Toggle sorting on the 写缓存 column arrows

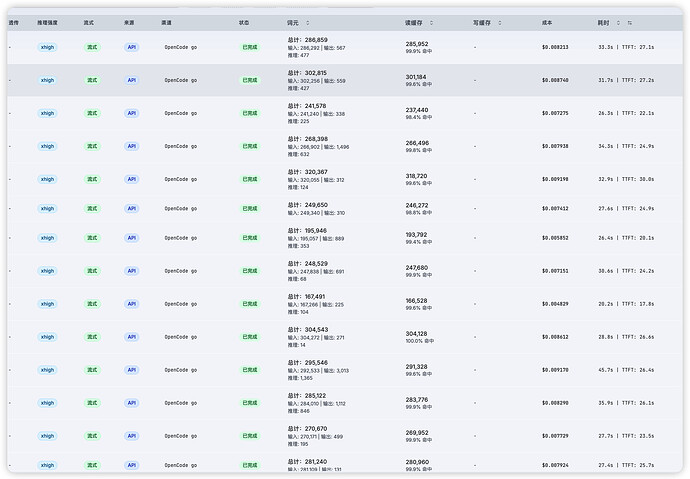499,23
